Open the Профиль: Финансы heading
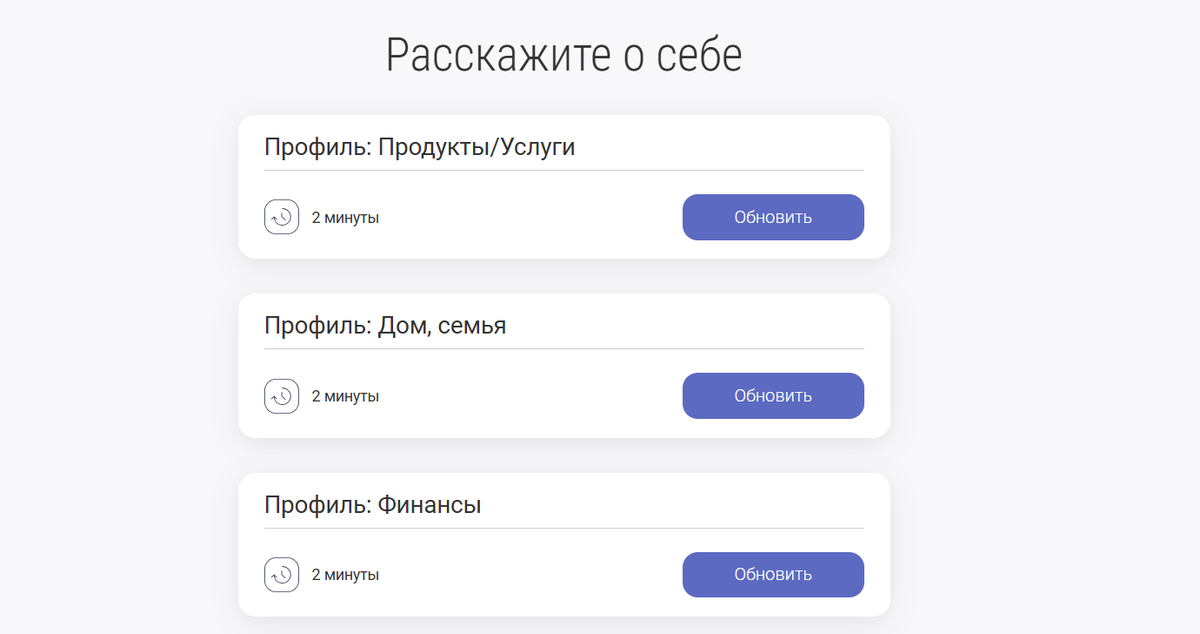This screenshot has height=634, width=1200. [372, 503]
